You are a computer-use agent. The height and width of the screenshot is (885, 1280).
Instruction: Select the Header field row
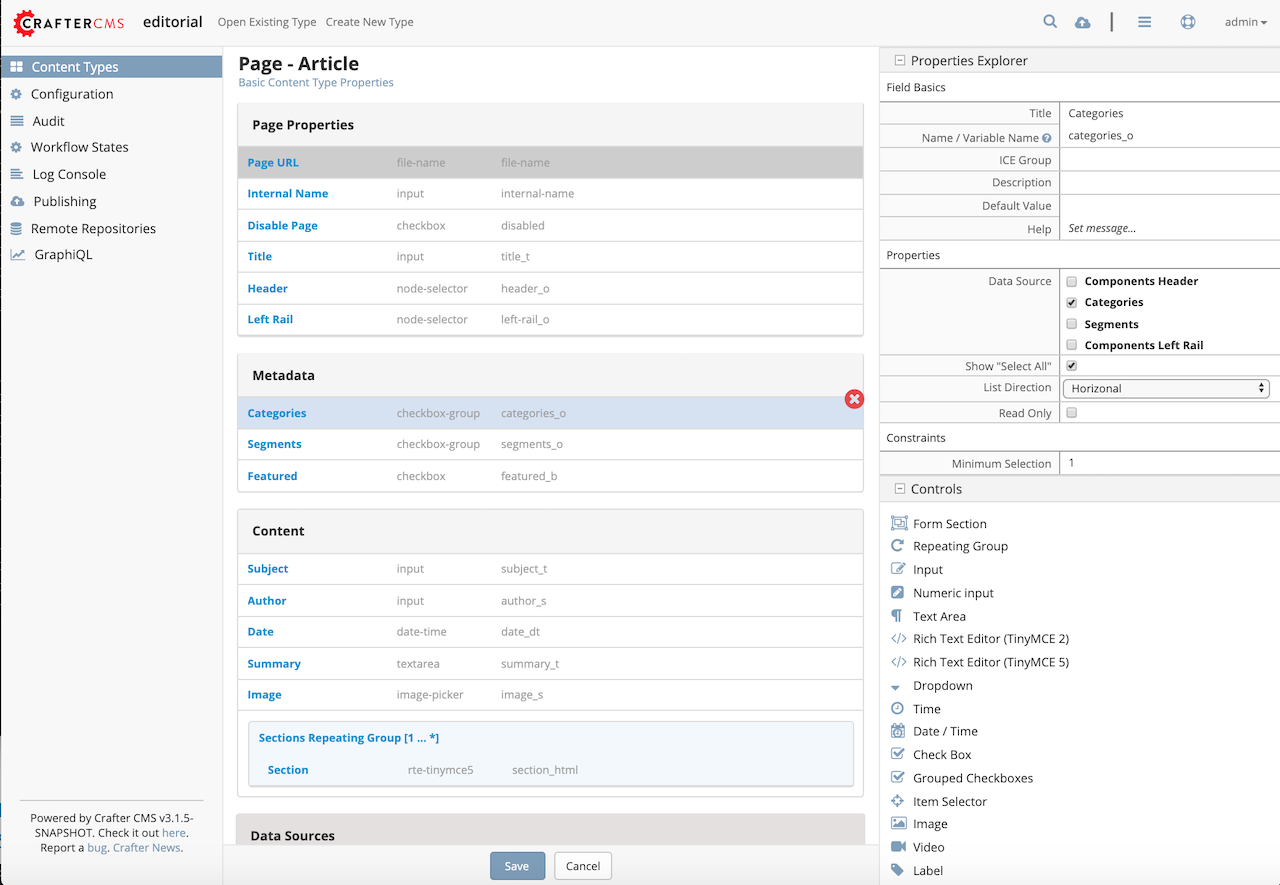tap(550, 288)
